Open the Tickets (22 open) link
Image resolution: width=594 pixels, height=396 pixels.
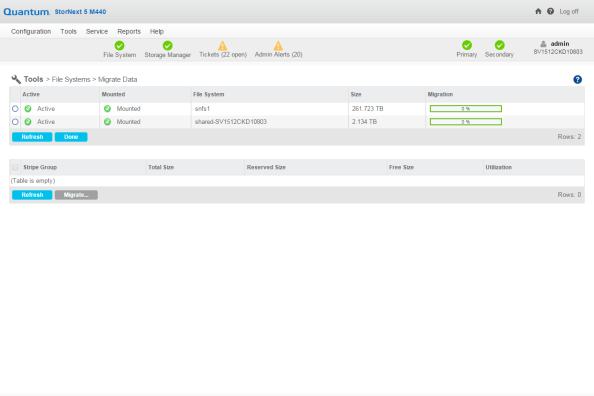pos(223,55)
